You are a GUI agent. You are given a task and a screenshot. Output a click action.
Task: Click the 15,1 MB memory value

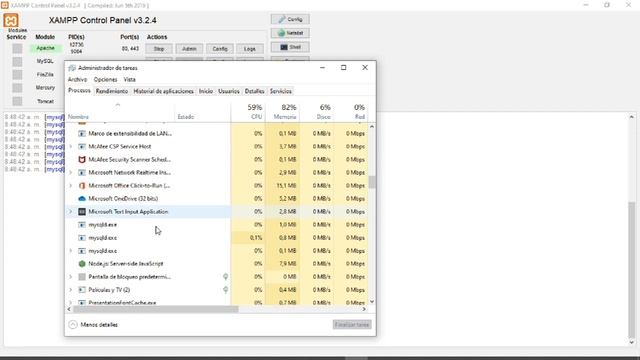coord(286,185)
